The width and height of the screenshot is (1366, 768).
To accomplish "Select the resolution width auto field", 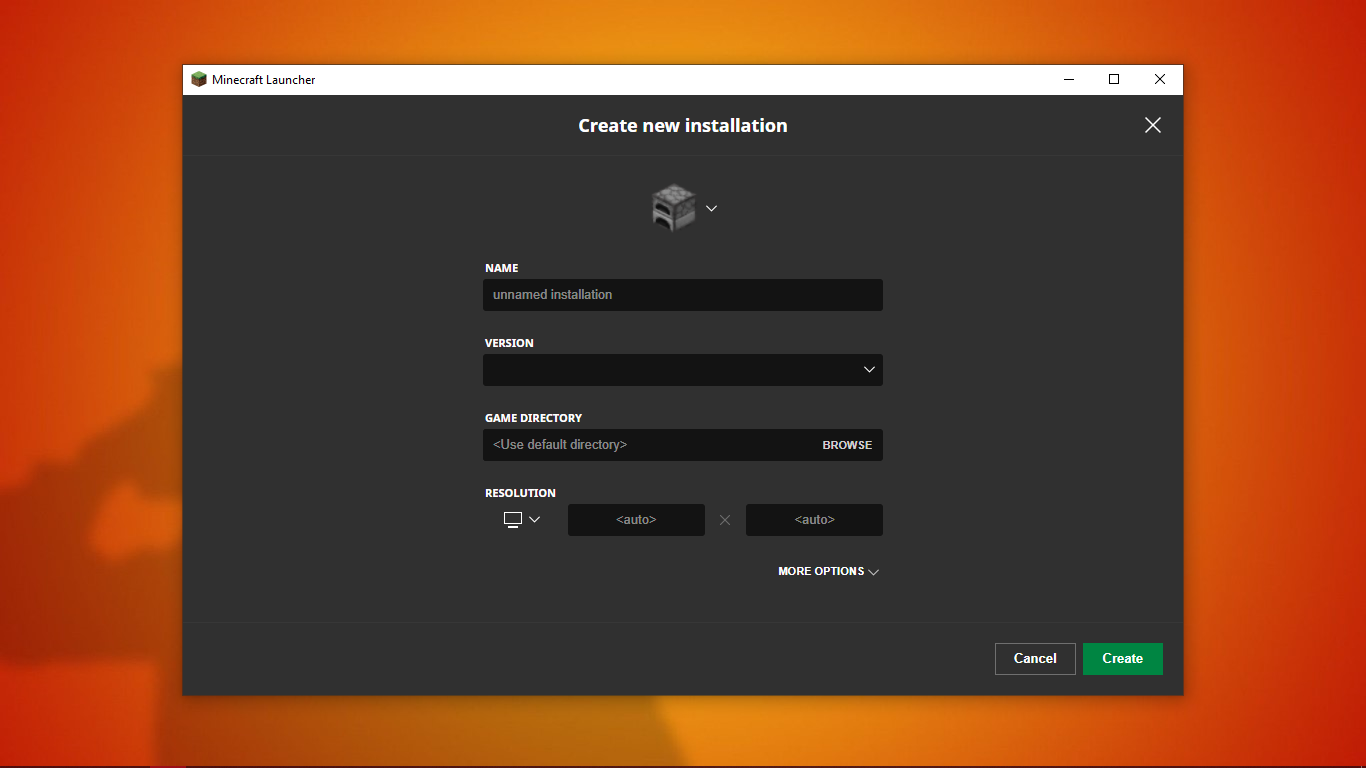I will pos(636,520).
